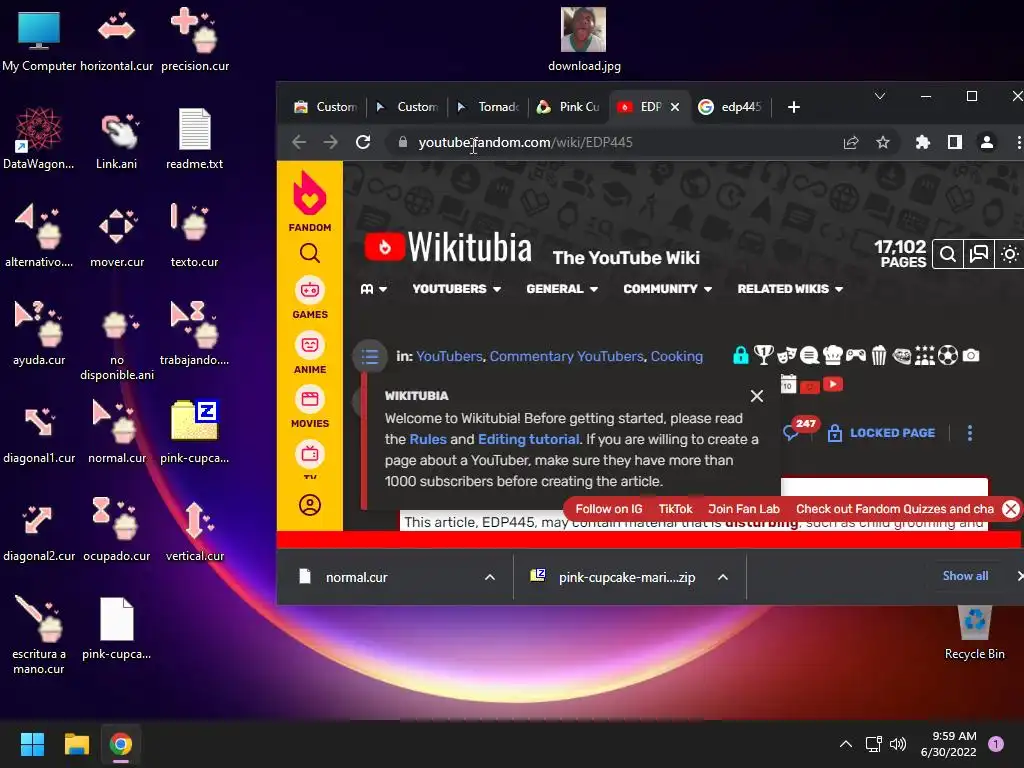Click the green padlock category icon
1024x768 pixels.
pos(741,355)
